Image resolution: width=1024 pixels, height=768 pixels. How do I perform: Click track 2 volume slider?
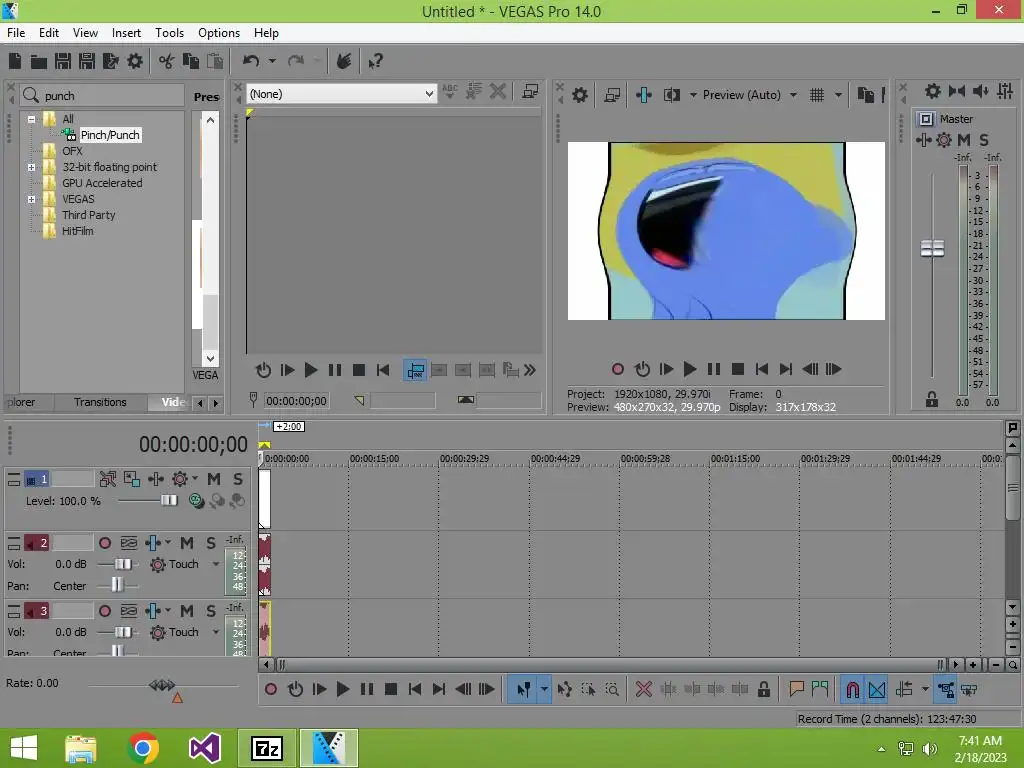pyautogui.click(x=123, y=564)
